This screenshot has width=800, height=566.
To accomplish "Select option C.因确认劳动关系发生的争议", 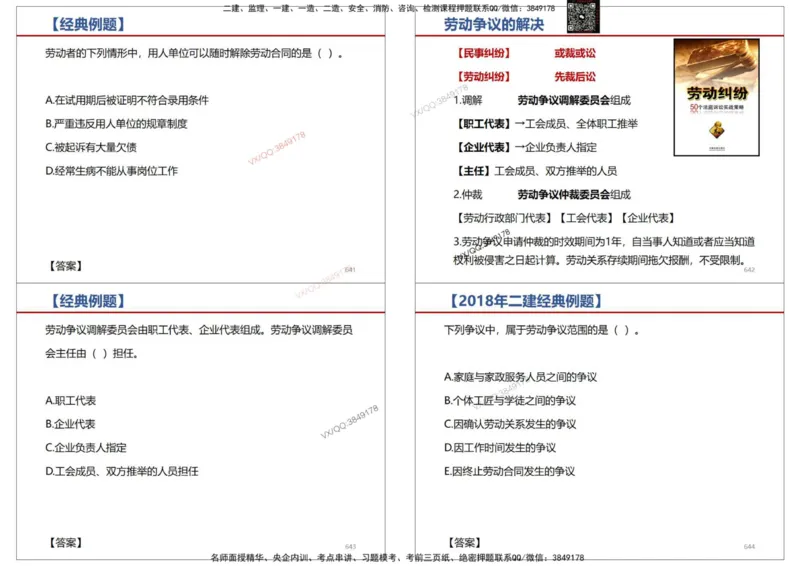I will pos(510,424).
